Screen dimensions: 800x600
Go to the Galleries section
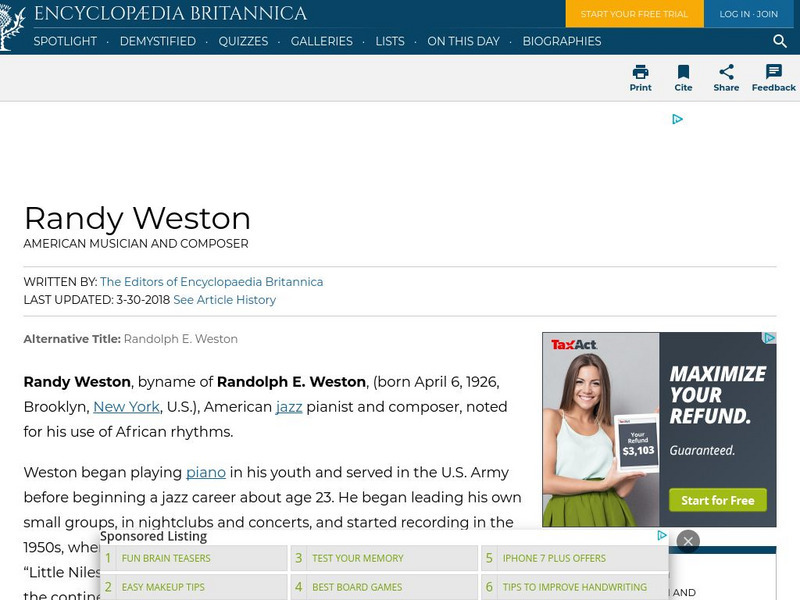click(321, 41)
